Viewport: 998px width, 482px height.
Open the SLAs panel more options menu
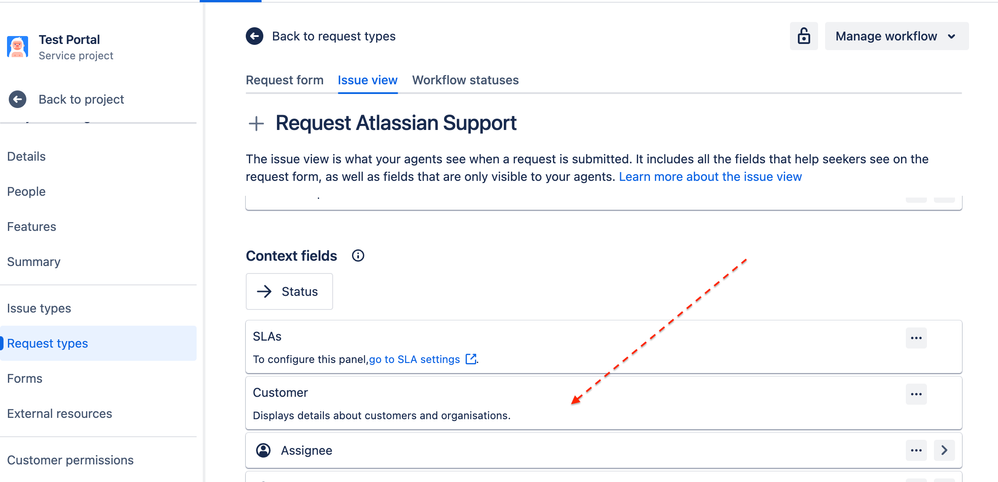click(916, 338)
